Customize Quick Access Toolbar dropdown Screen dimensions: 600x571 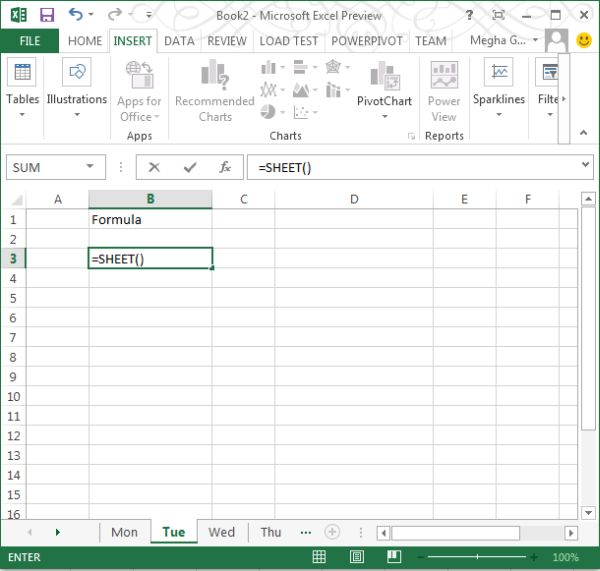click(x=148, y=15)
